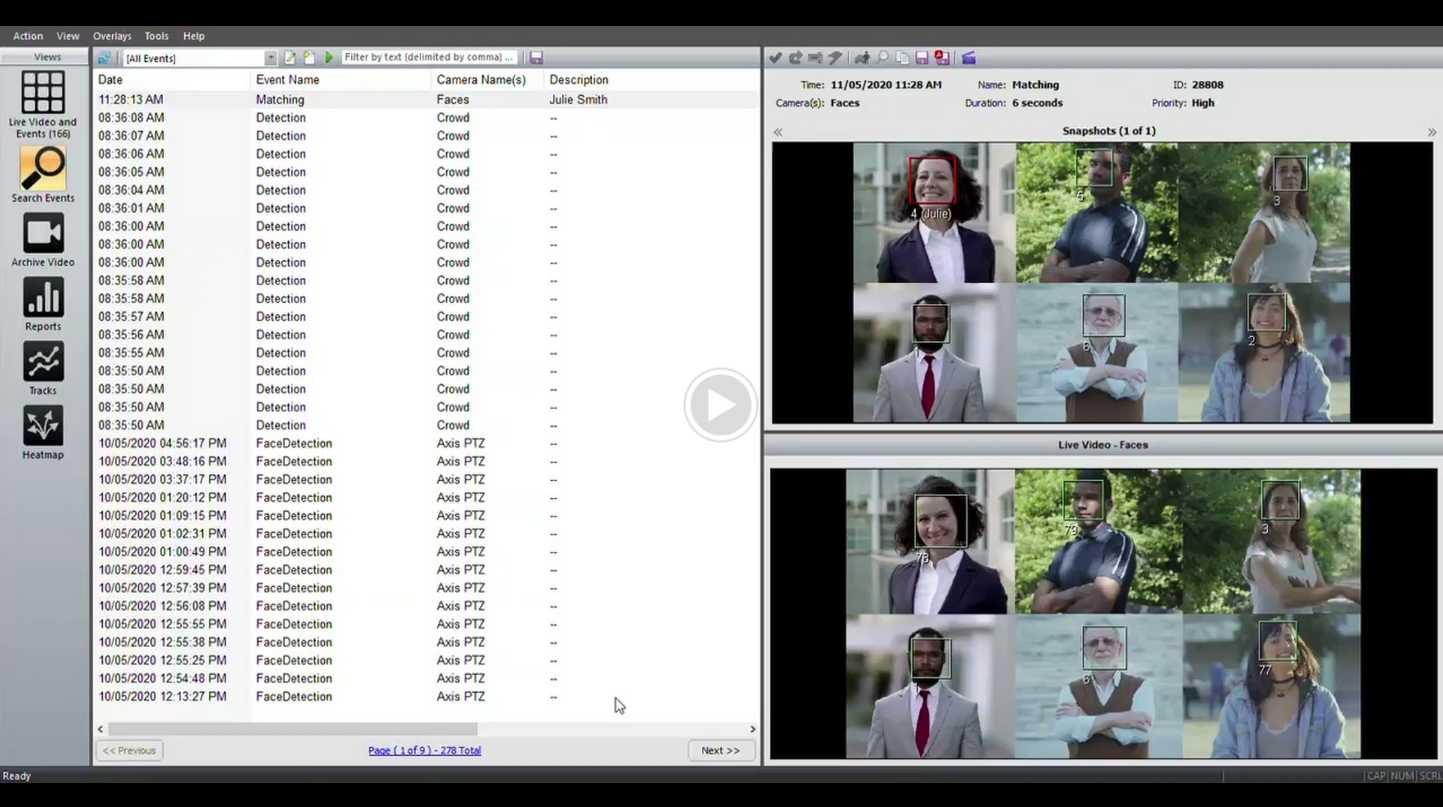This screenshot has height=807, width=1443.
Task: Open the Heatmap view
Action: click(x=42, y=432)
